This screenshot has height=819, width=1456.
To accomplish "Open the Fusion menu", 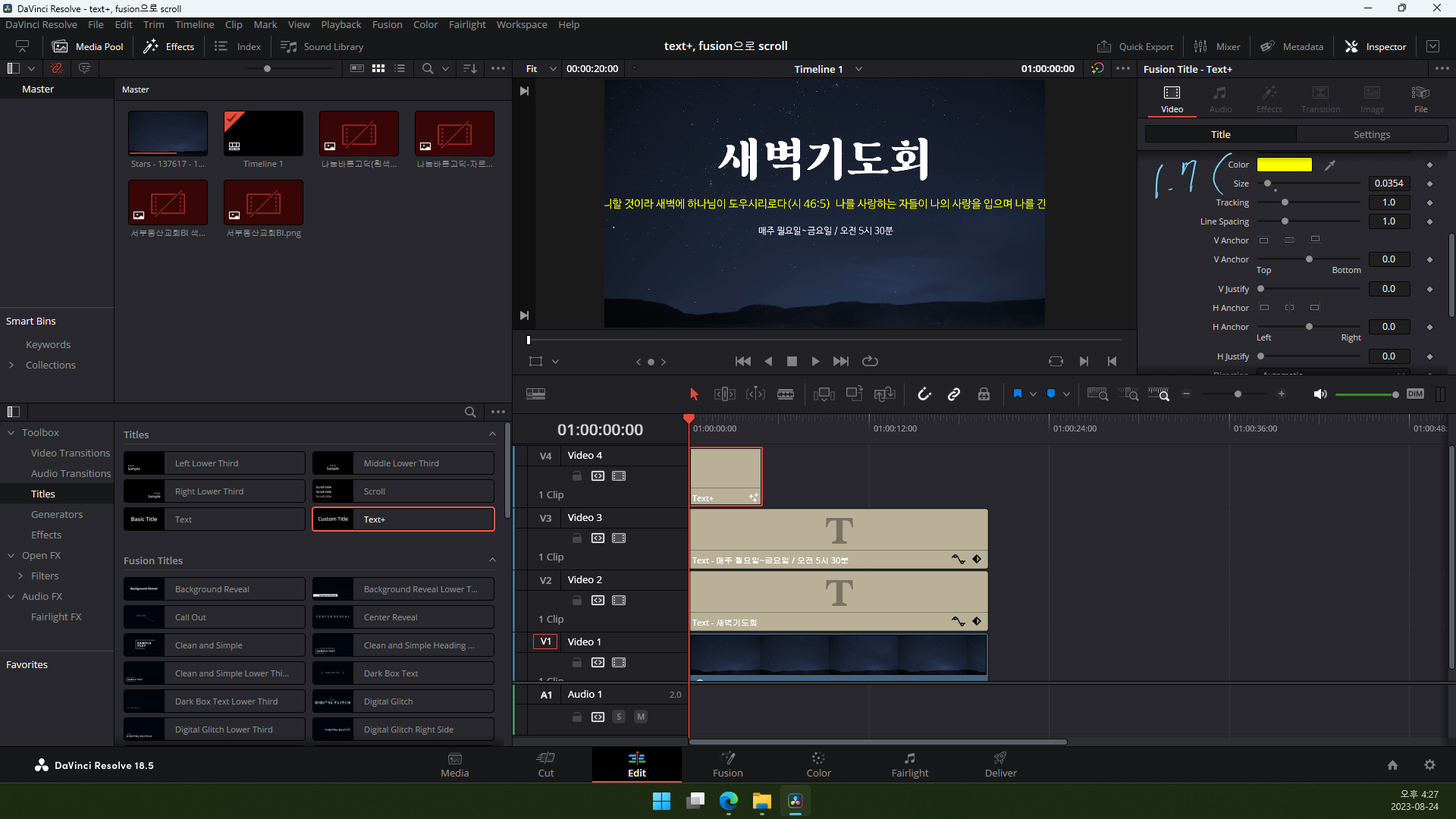I will [387, 25].
